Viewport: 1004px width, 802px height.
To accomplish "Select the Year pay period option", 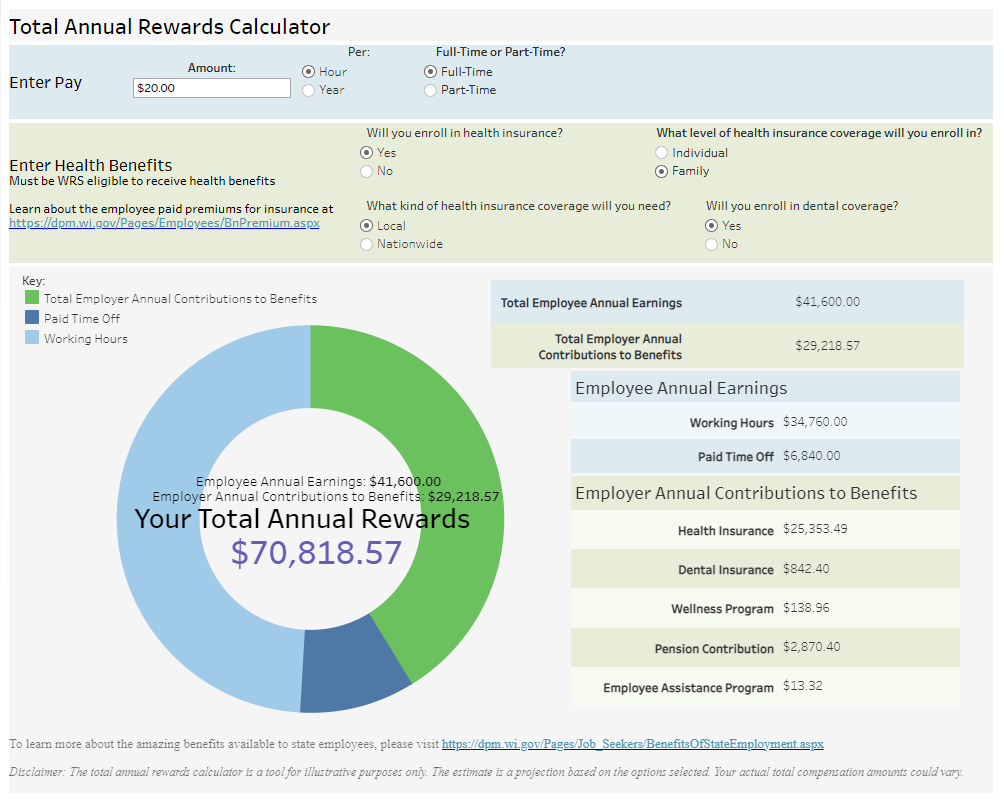I will [309, 90].
